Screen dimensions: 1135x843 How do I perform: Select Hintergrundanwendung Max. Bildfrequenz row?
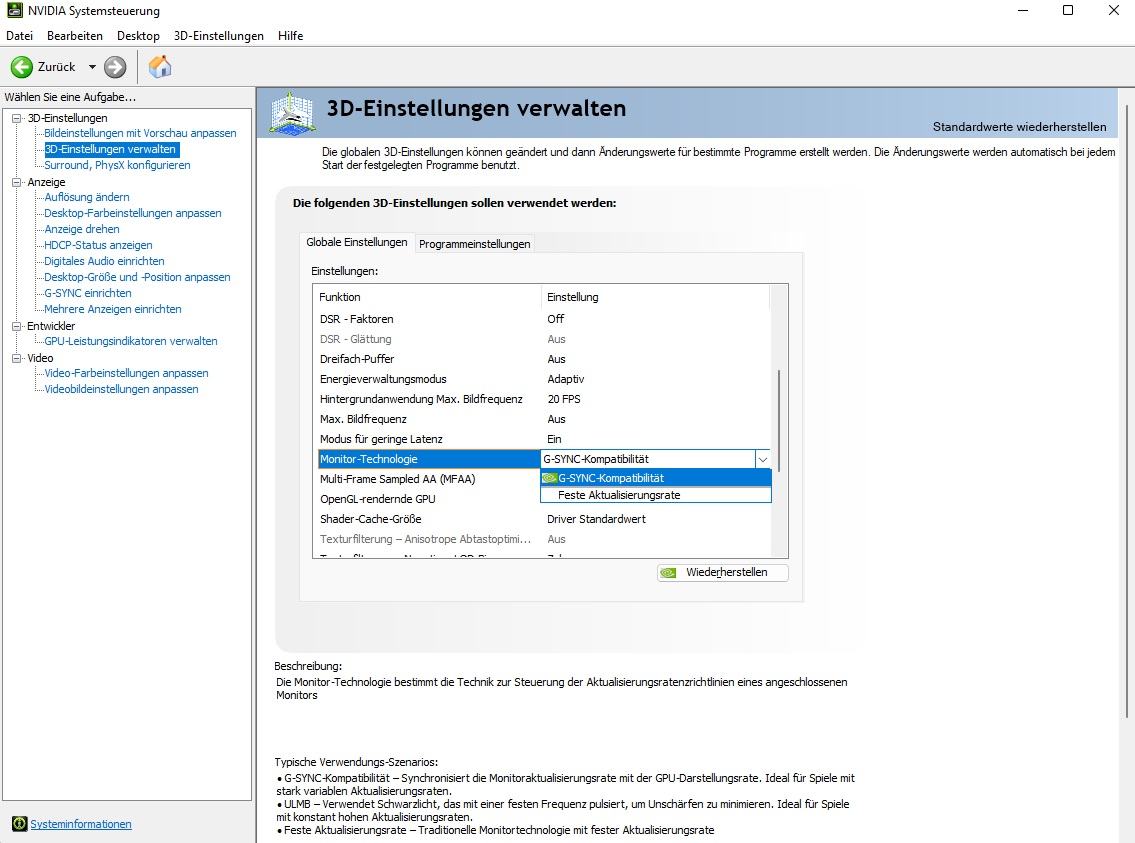(544, 399)
